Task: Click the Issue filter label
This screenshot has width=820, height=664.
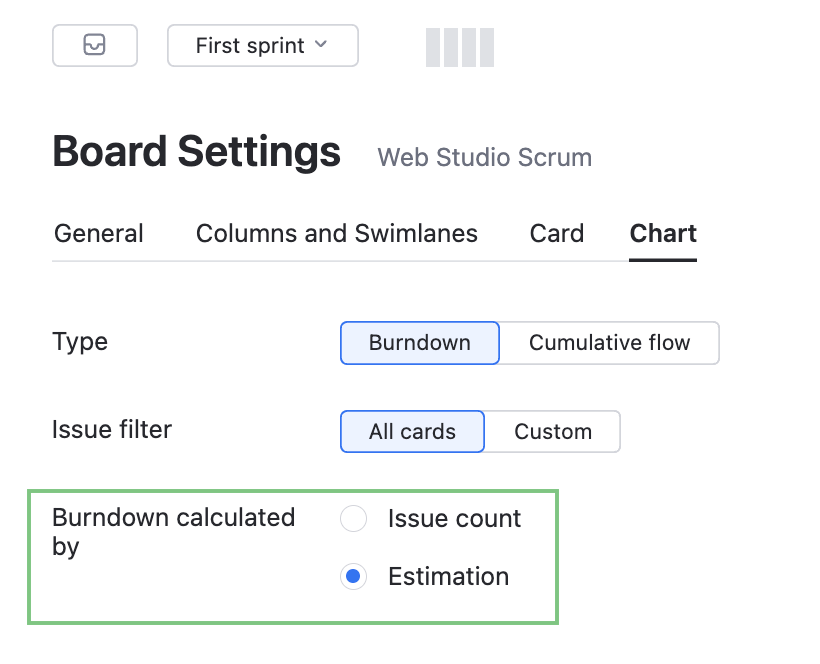Action: [x=112, y=430]
